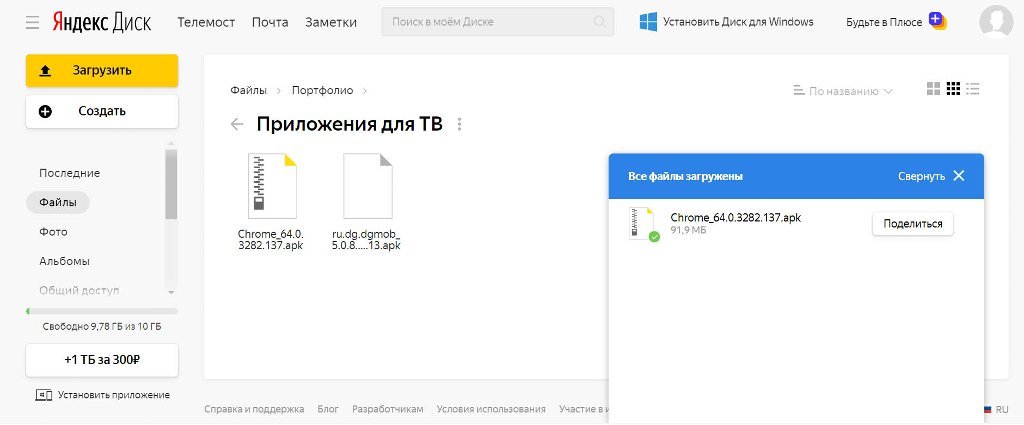Click Chrome_64.0.3282.137.apk filename in folder
The image size is (1024, 425).
point(271,240)
